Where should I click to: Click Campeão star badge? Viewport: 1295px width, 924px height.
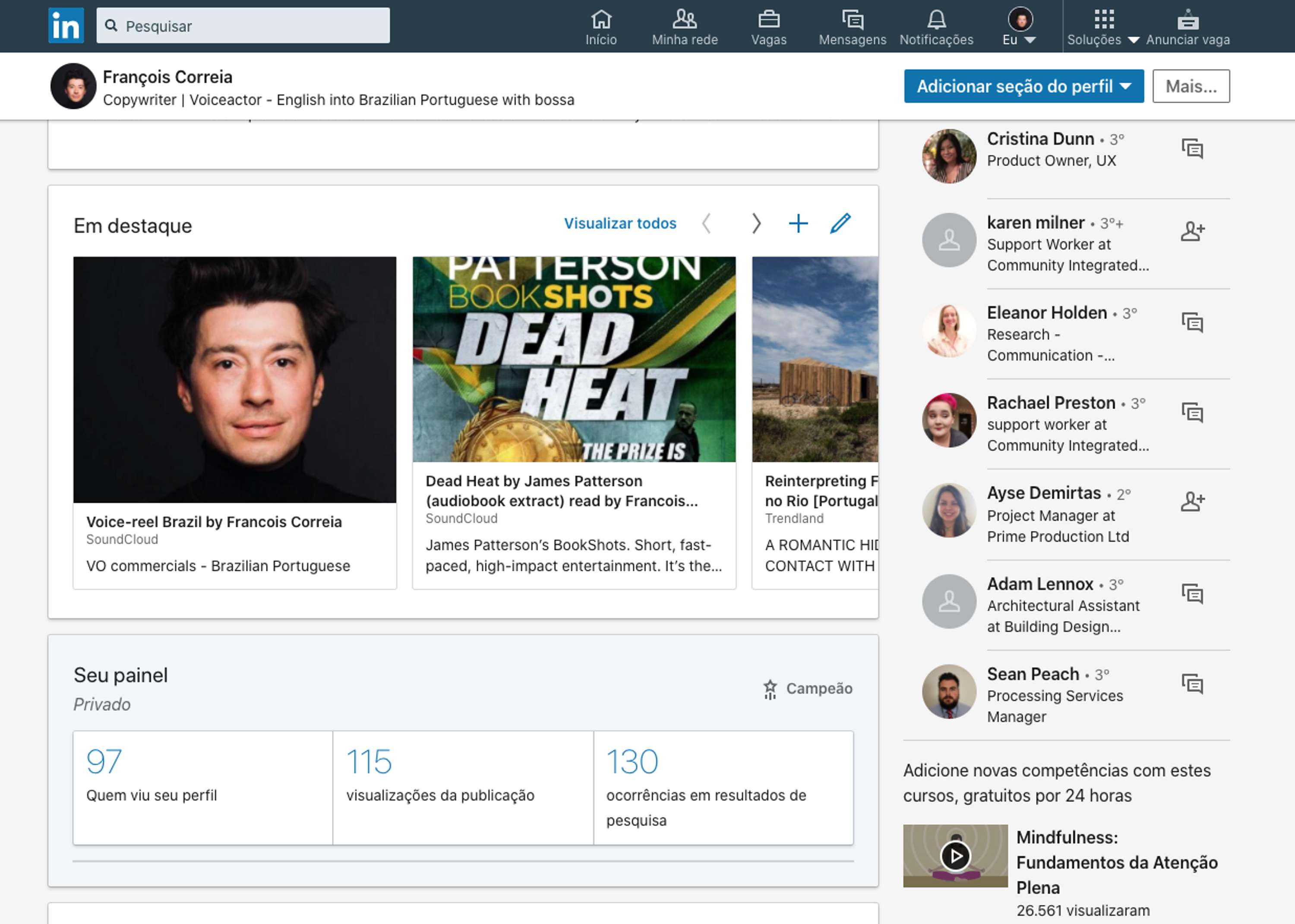(807, 688)
